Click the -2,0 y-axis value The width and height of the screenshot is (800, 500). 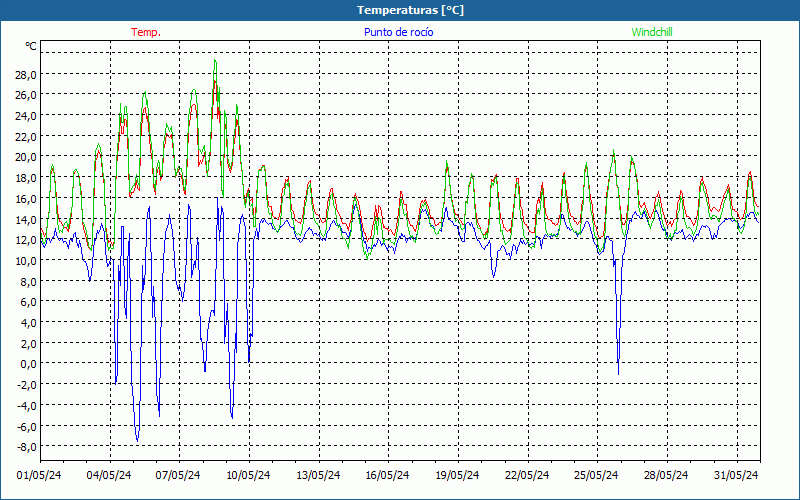click(27, 385)
